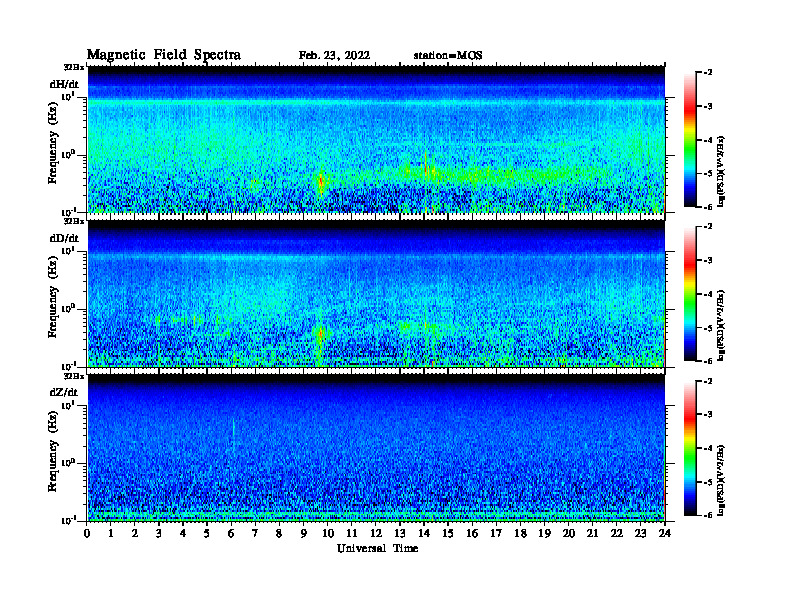Click hour tick label 24 on time axis
This screenshot has height=612, width=792.
tap(665, 534)
